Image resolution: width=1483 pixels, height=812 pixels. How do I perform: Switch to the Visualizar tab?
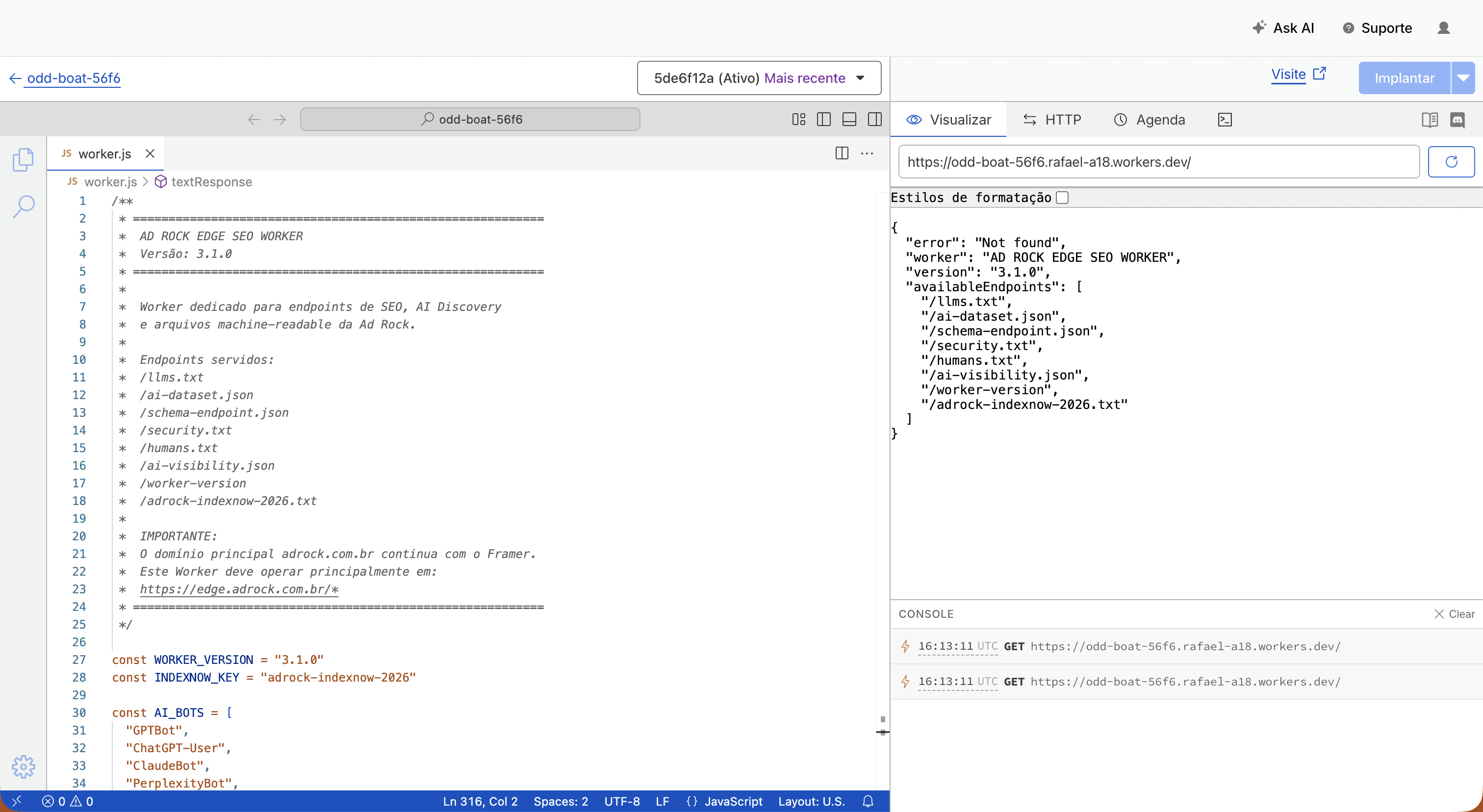point(948,120)
